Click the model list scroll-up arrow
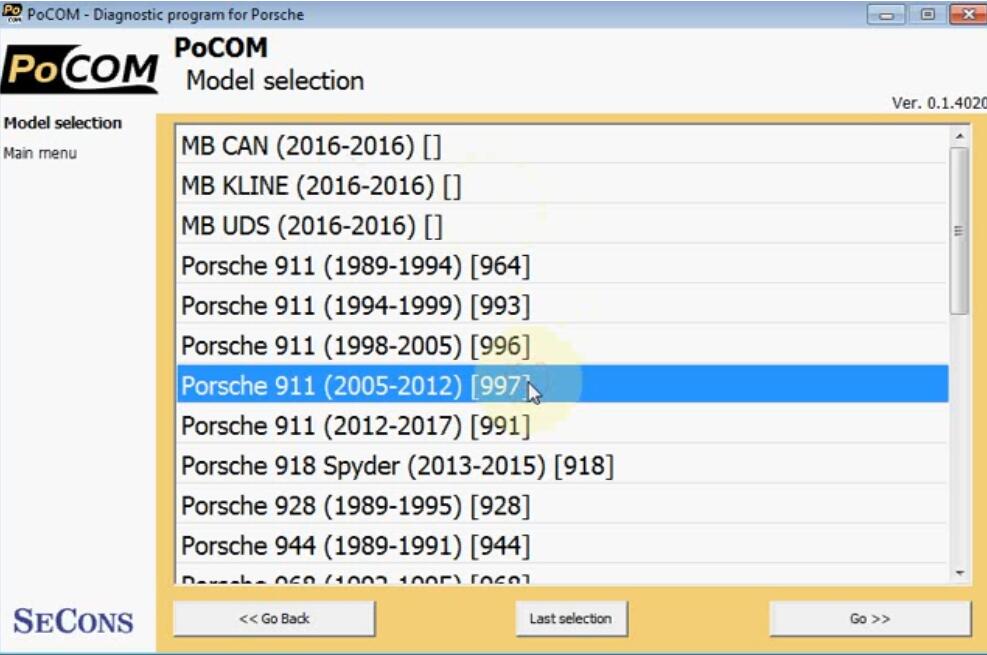987x655 pixels. (959, 136)
